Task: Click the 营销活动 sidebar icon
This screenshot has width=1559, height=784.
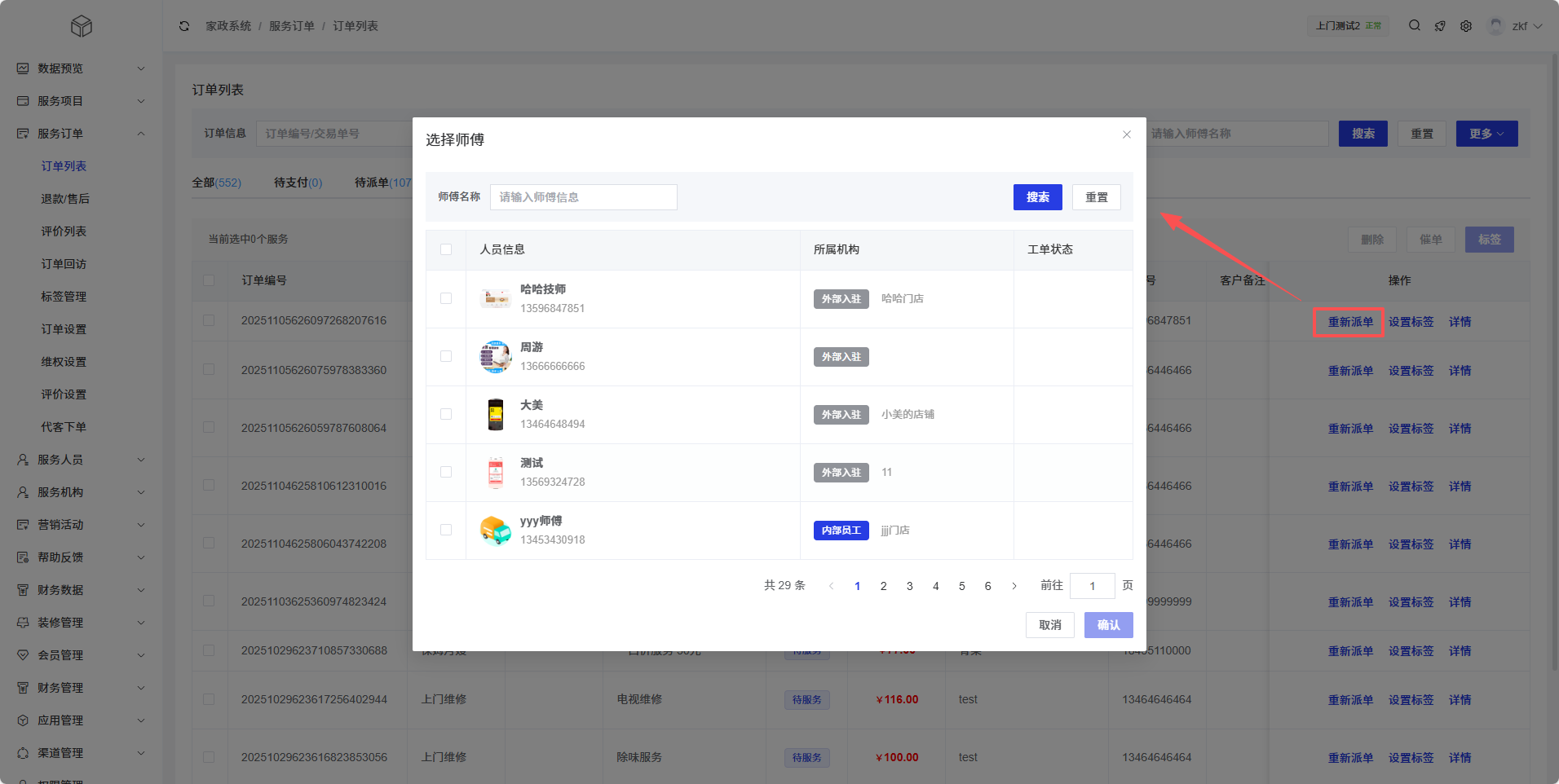Action: click(x=23, y=525)
